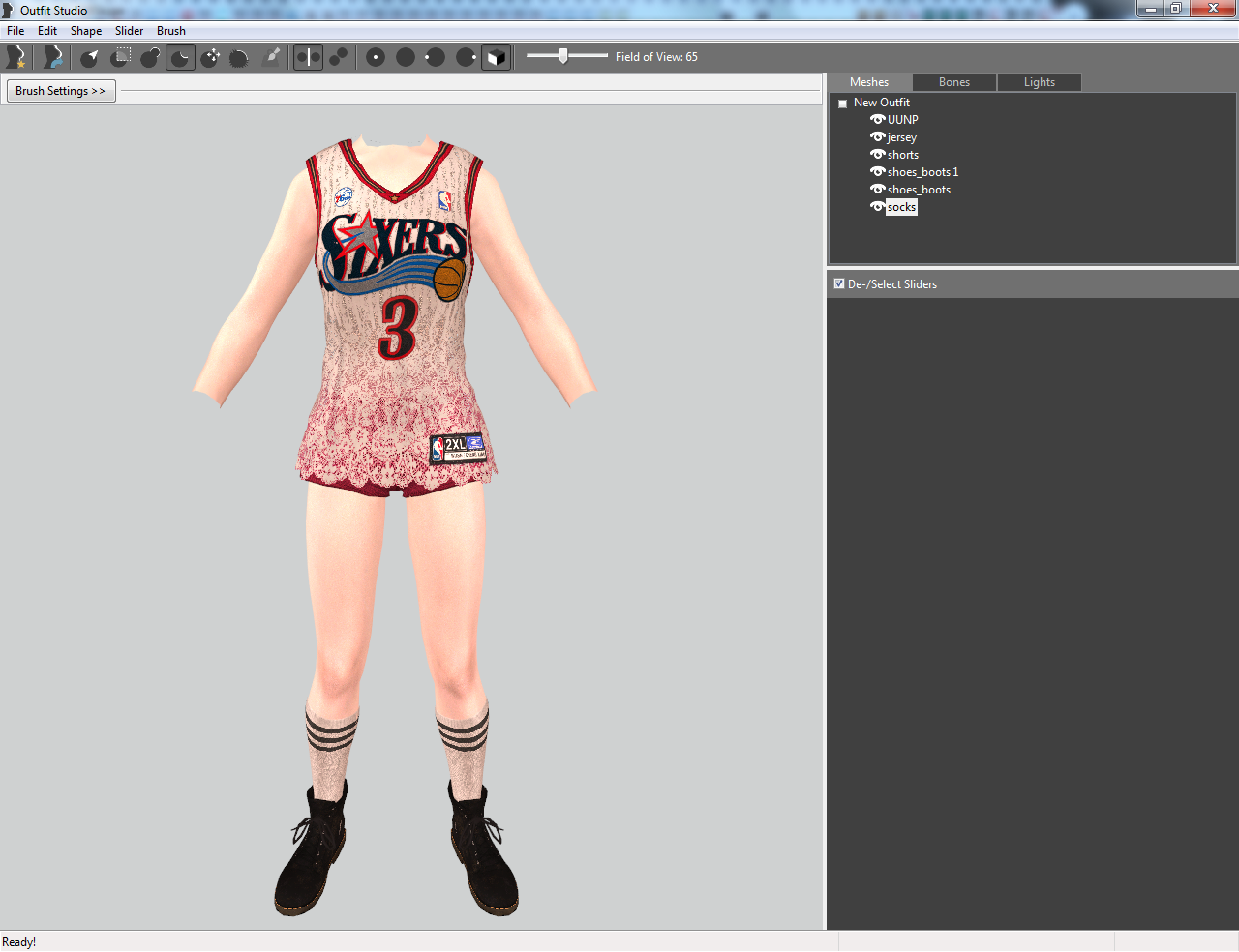Switch to the Bones tab
1239x952 pixels.
pyautogui.click(x=954, y=82)
